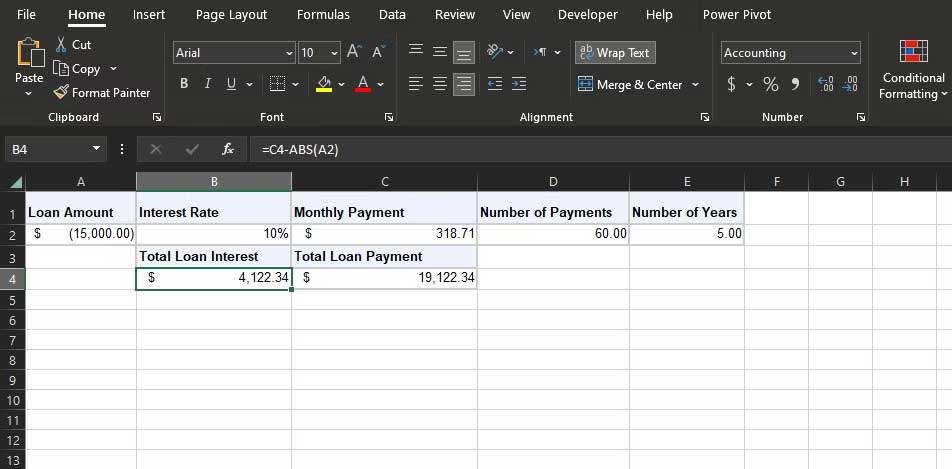Toggle Wrap Text option
Image resolution: width=952 pixels, height=469 pixels.
click(615, 53)
